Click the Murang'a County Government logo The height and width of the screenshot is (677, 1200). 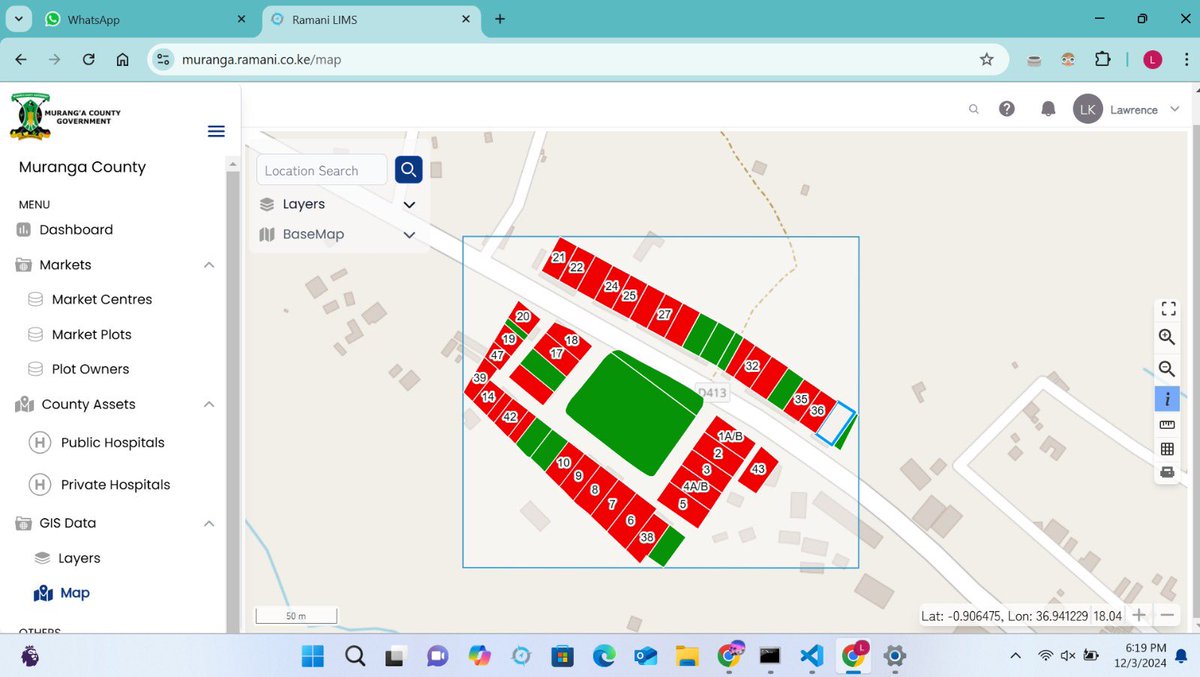[65, 116]
